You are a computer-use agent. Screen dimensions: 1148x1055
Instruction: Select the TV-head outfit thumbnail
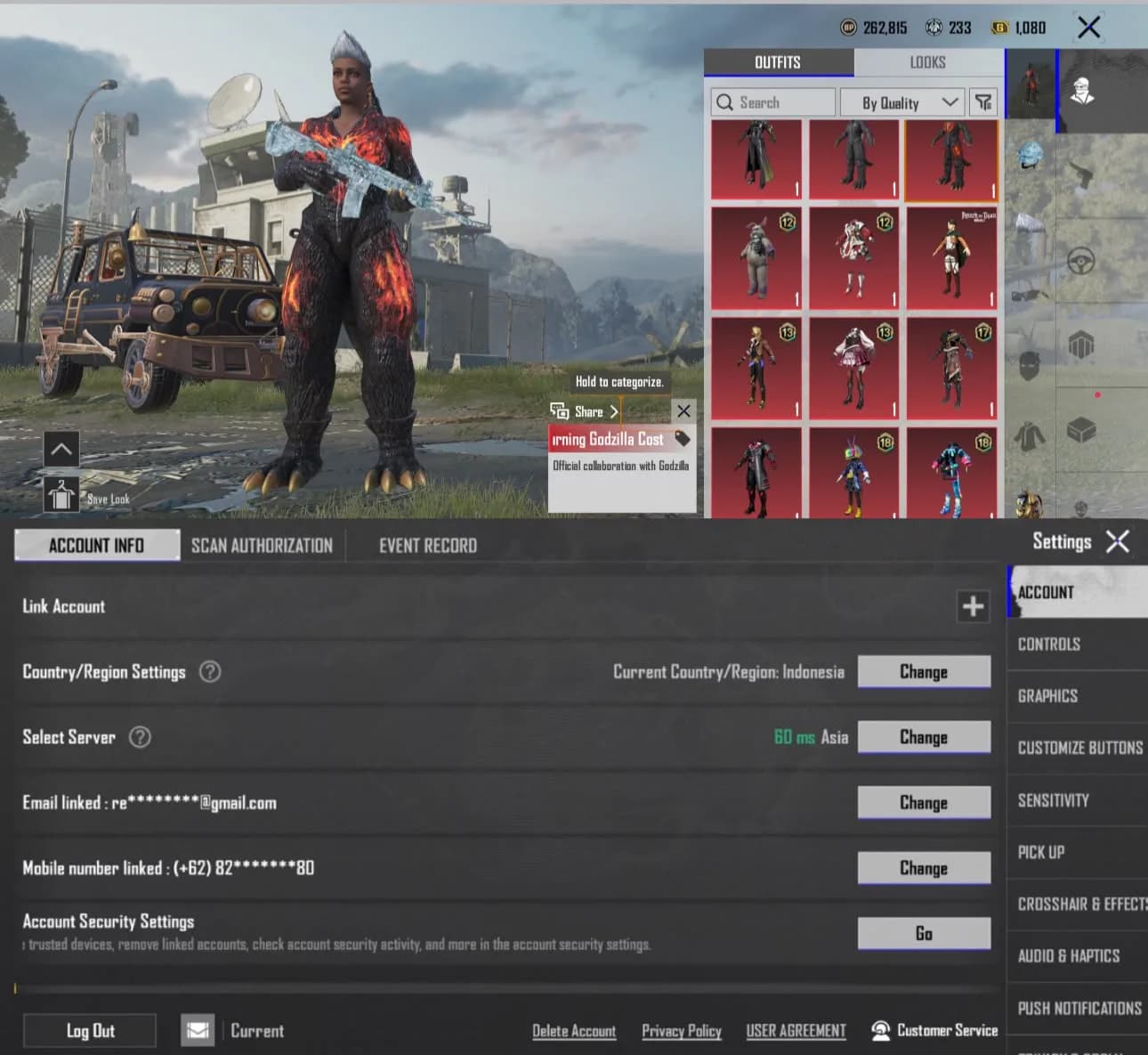click(x=853, y=473)
